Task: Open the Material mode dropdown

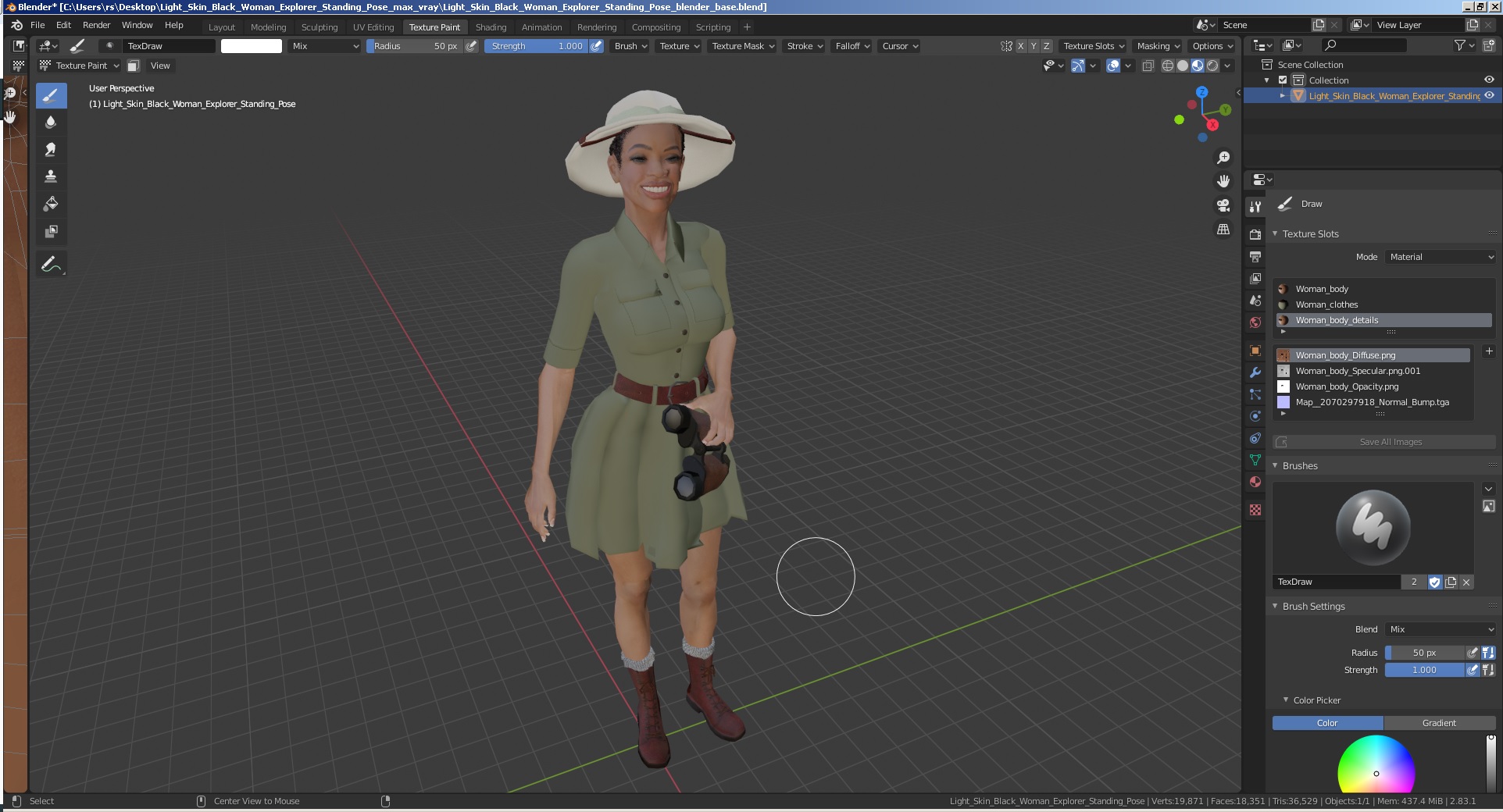Action: point(1441,257)
